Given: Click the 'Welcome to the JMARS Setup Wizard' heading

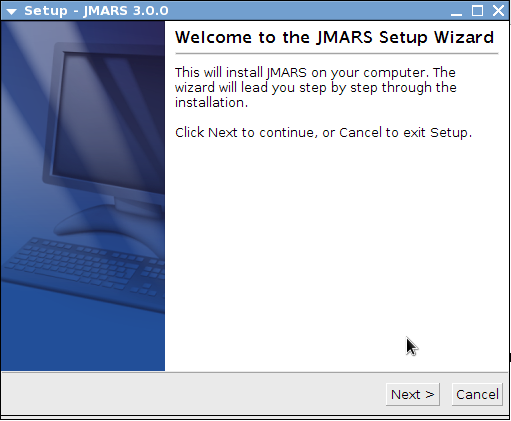Looking at the screenshot, I should point(334,37).
